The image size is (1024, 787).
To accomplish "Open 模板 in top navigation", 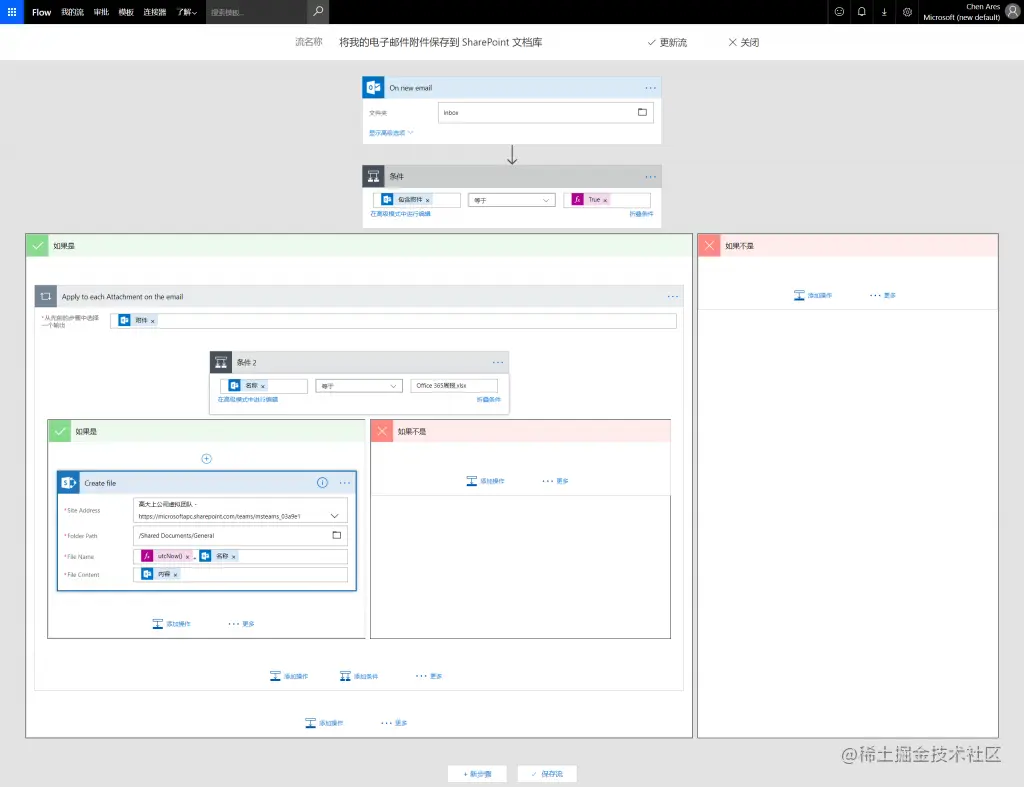I will [x=126, y=12].
